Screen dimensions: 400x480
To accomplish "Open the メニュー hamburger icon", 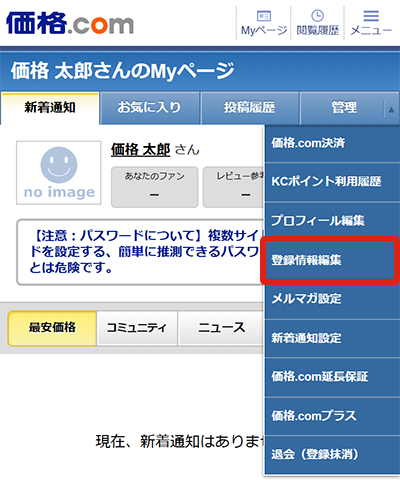I will 371,23.
